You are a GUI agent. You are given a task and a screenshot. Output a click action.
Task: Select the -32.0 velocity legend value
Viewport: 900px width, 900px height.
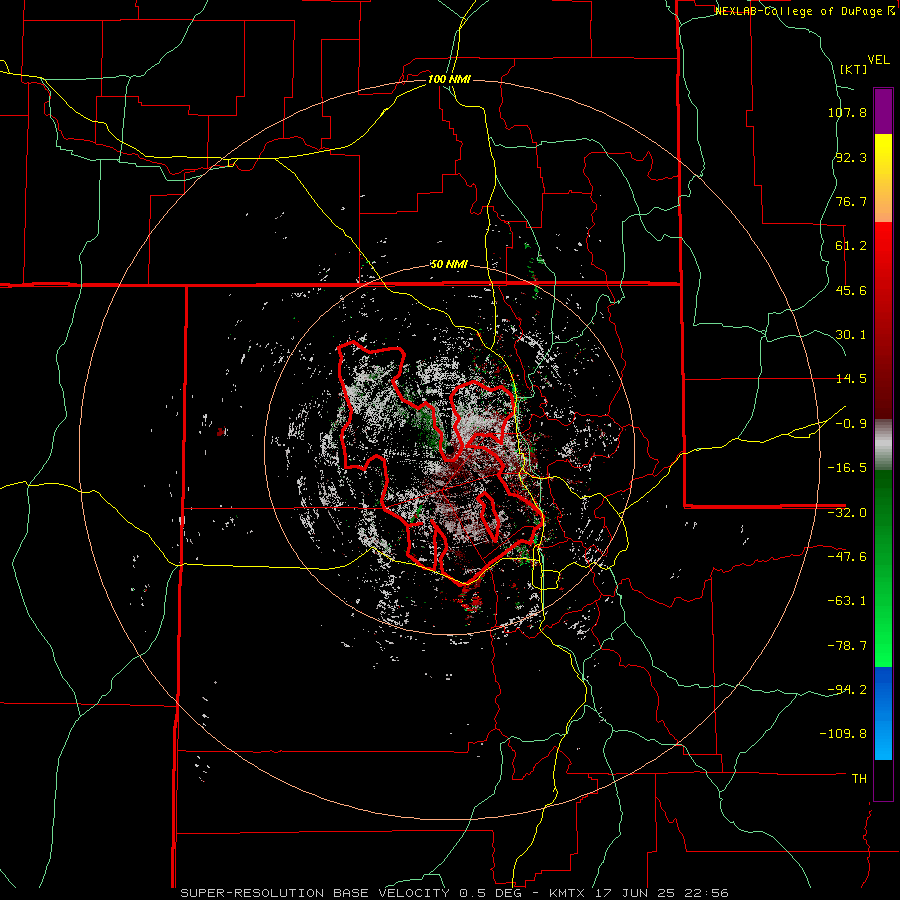[x=847, y=513]
